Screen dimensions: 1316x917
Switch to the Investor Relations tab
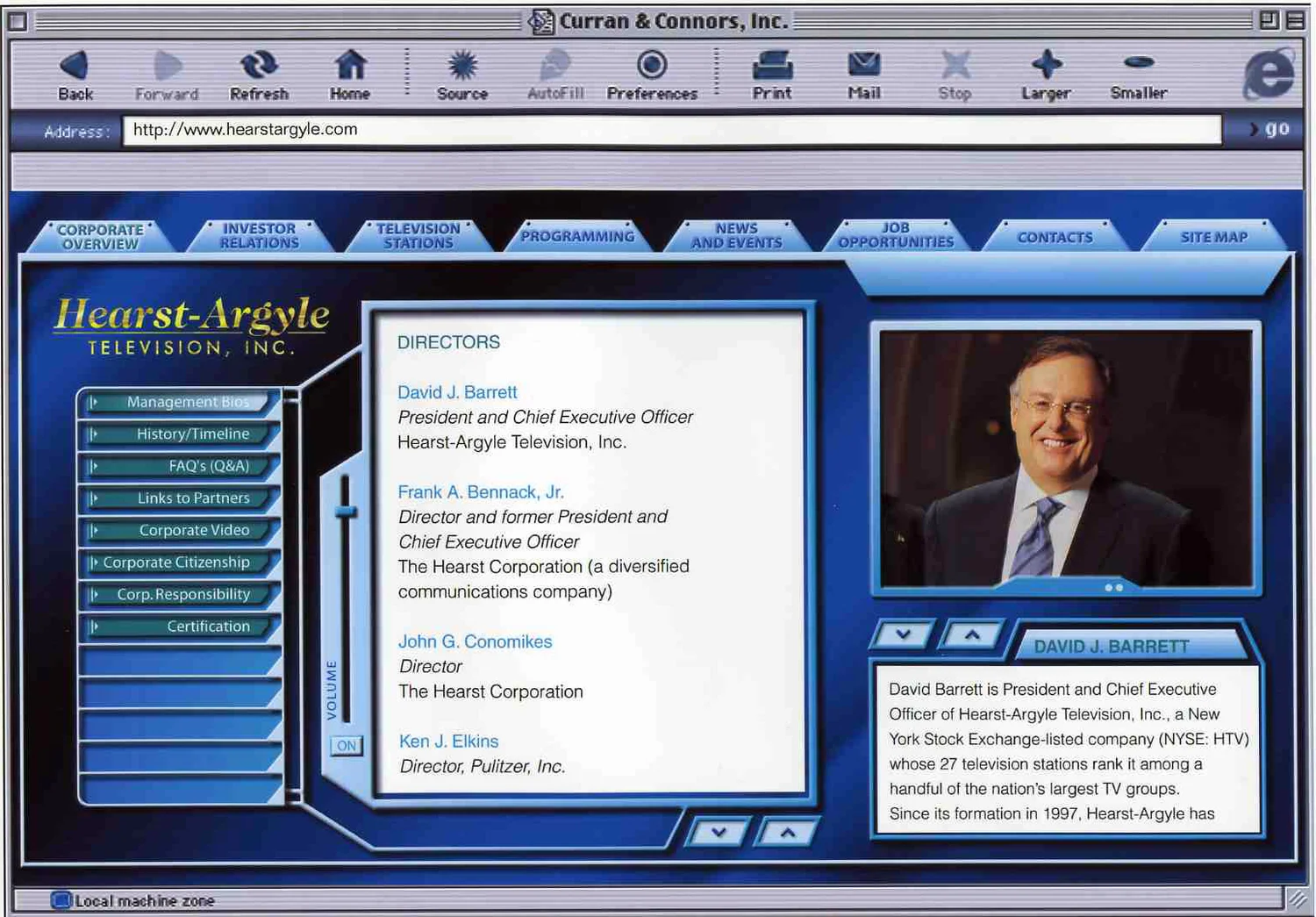[260, 236]
